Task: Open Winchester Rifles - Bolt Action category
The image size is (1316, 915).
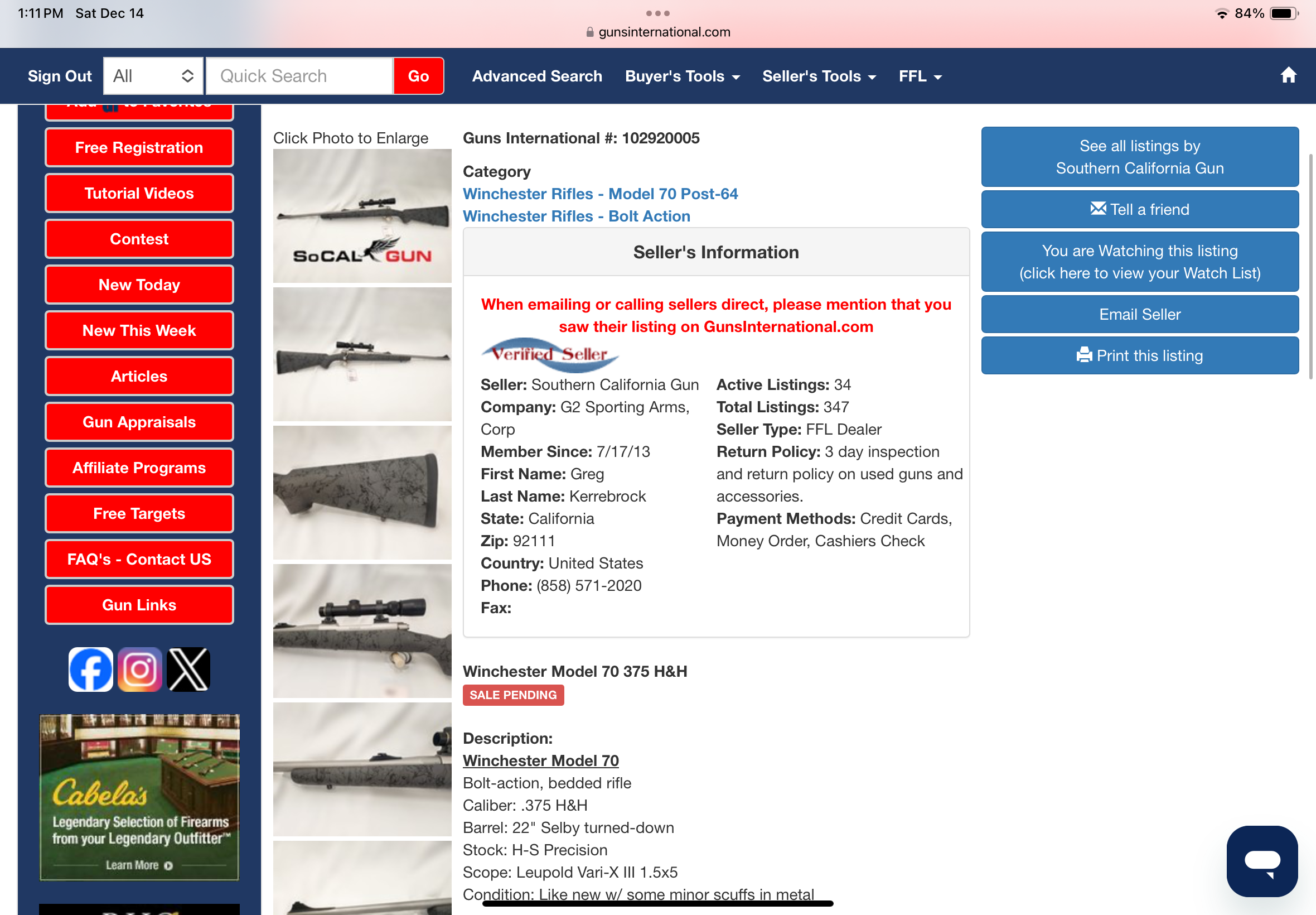Action: point(577,216)
